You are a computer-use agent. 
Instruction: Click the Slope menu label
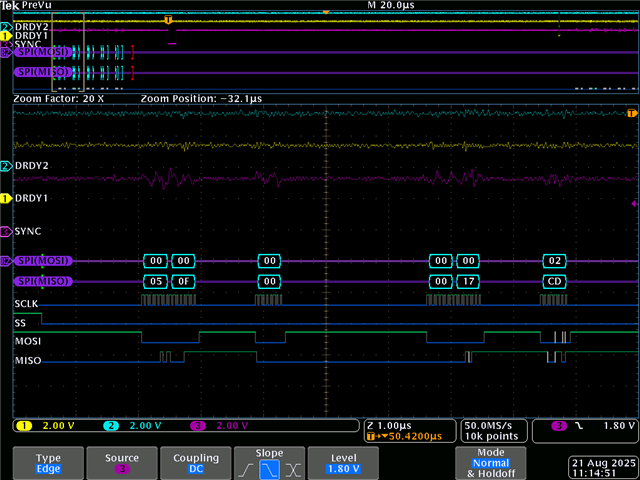tap(269, 453)
